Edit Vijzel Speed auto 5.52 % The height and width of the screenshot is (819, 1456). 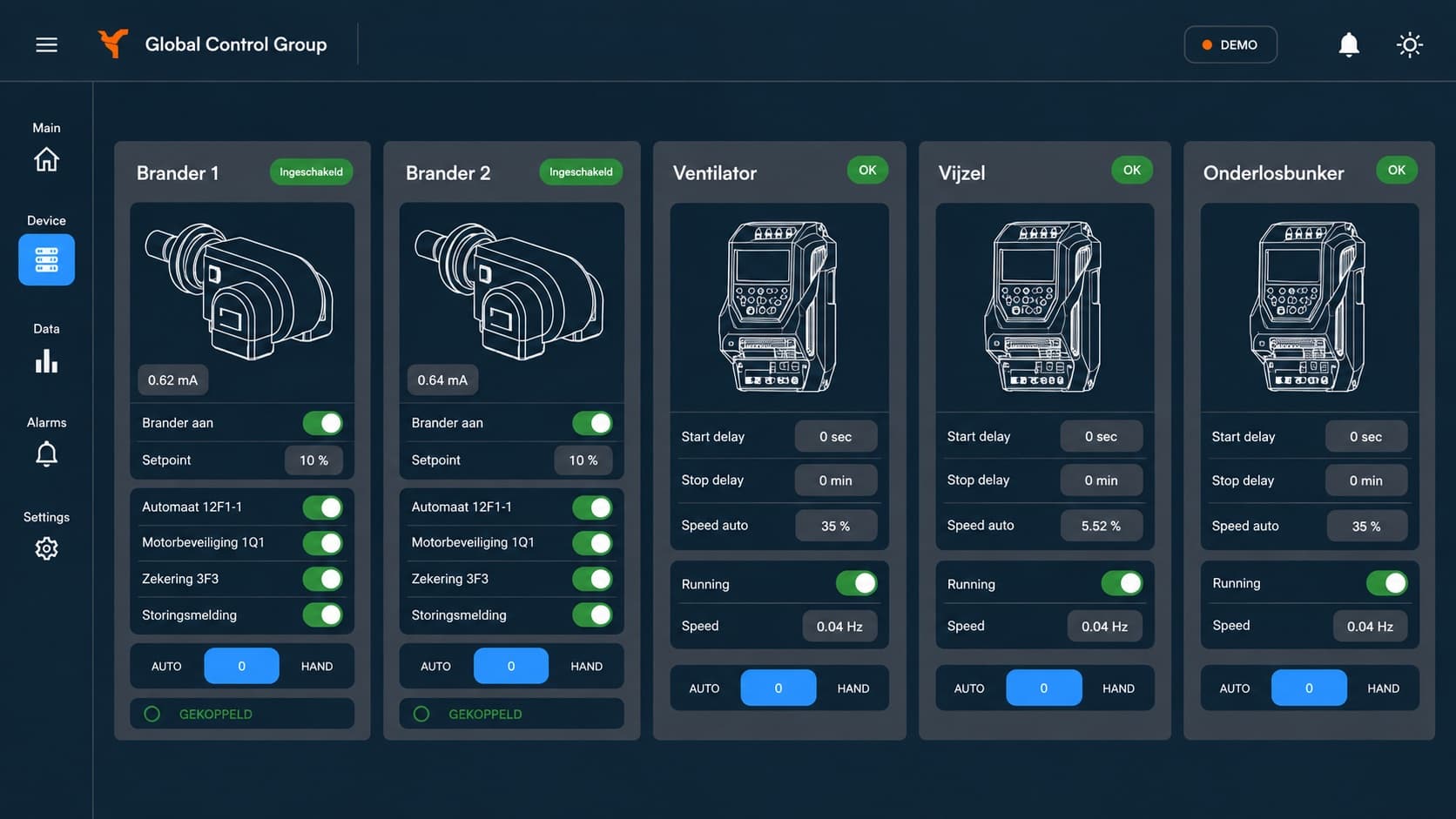pyautogui.click(x=1102, y=526)
